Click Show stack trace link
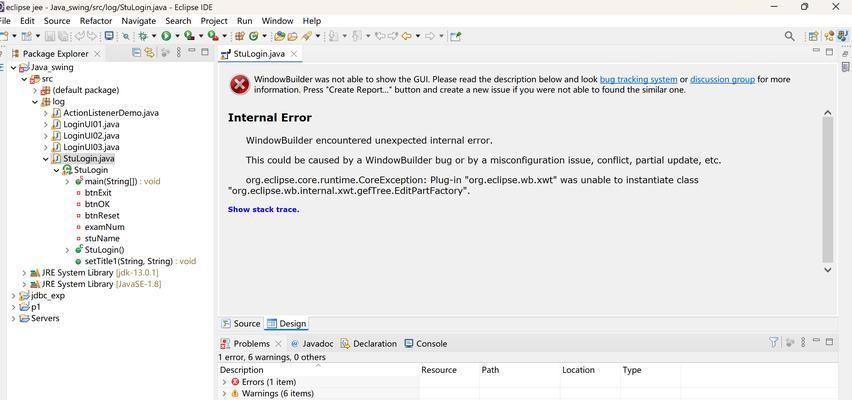The width and height of the screenshot is (852, 400). 264,209
